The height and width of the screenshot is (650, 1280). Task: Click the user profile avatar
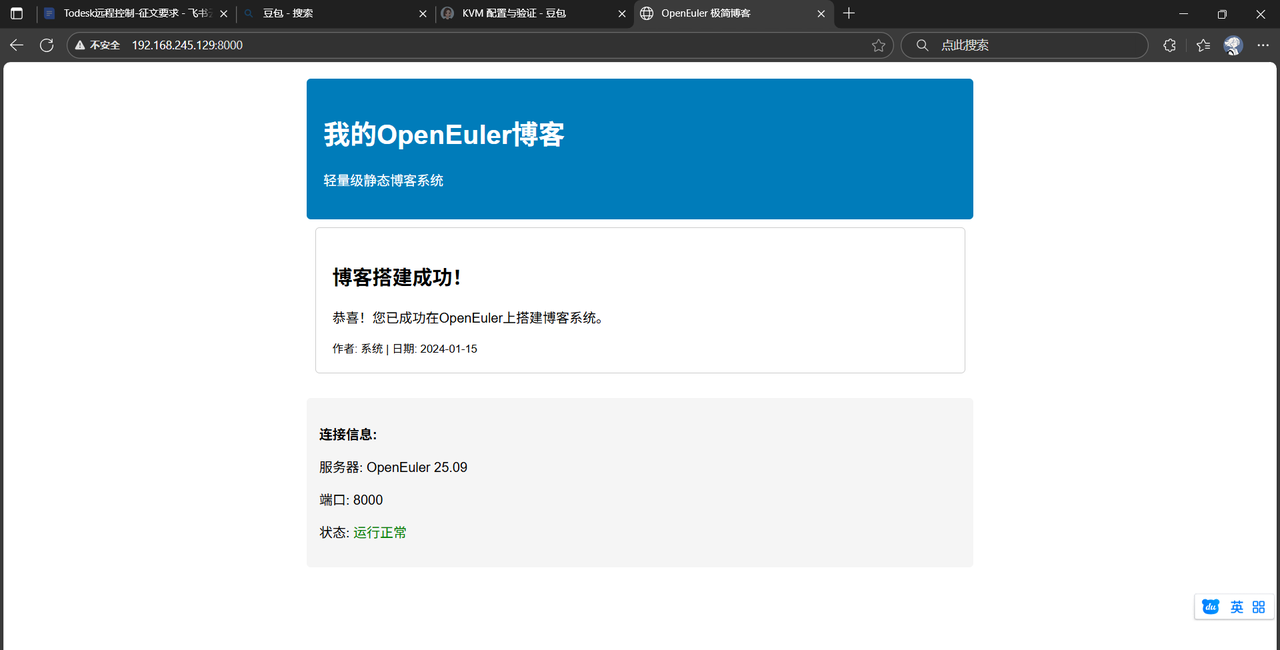pyautogui.click(x=1233, y=45)
